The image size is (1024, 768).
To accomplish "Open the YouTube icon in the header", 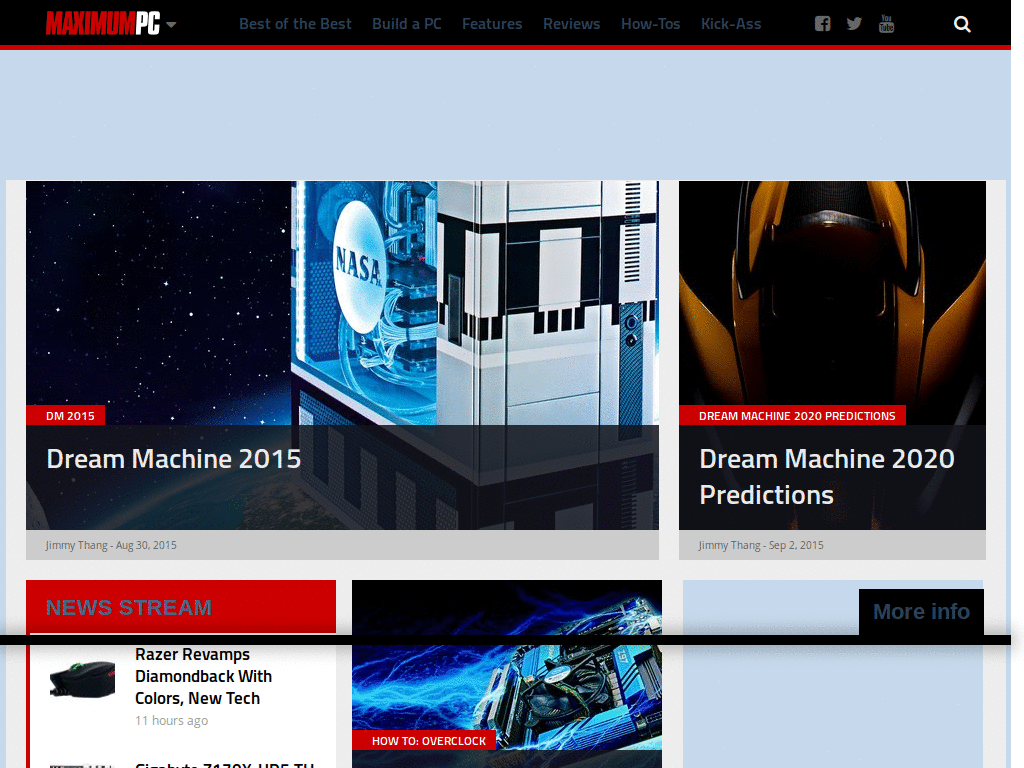I will click(886, 23).
